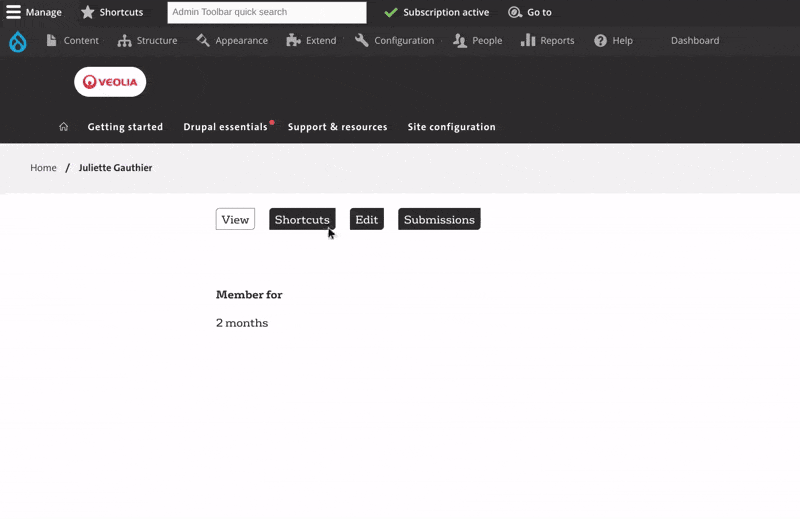Click the Subscription active checkmark

pos(391,12)
